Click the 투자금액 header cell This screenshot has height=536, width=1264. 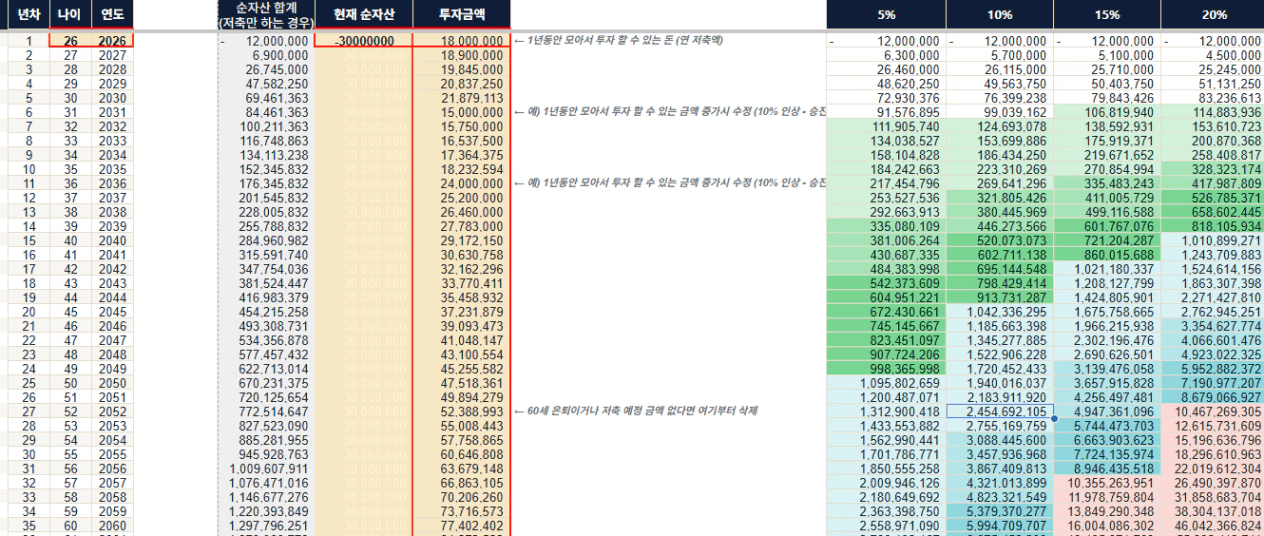click(x=461, y=14)
